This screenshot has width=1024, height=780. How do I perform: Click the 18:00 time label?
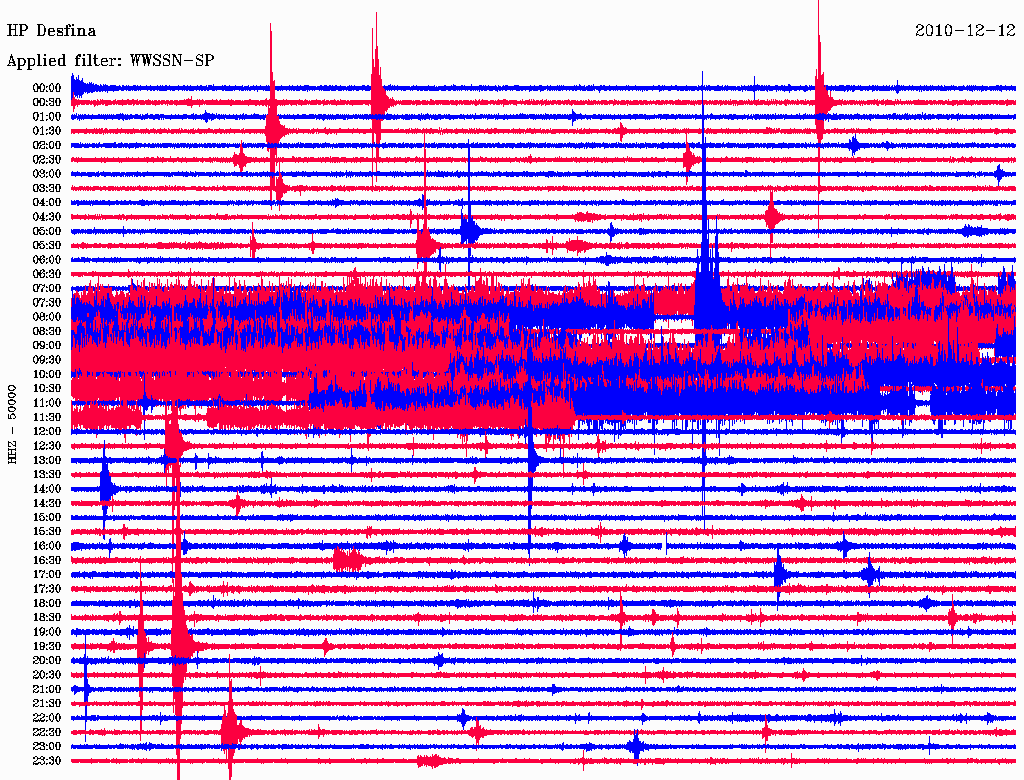(x=47, y=604)
